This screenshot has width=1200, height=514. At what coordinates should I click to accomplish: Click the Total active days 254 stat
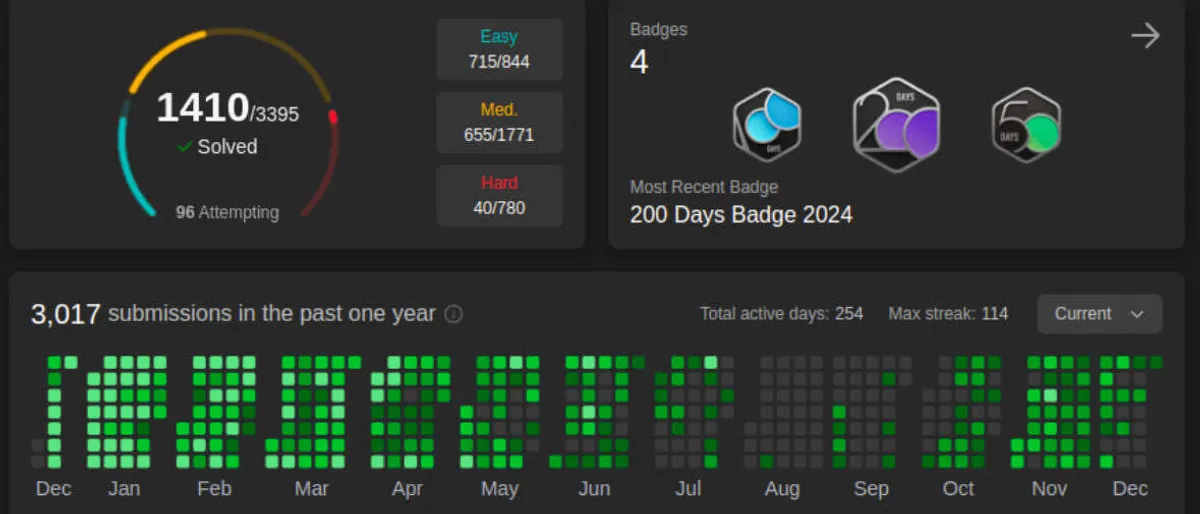pyautogui.click(x=781, y=314)
